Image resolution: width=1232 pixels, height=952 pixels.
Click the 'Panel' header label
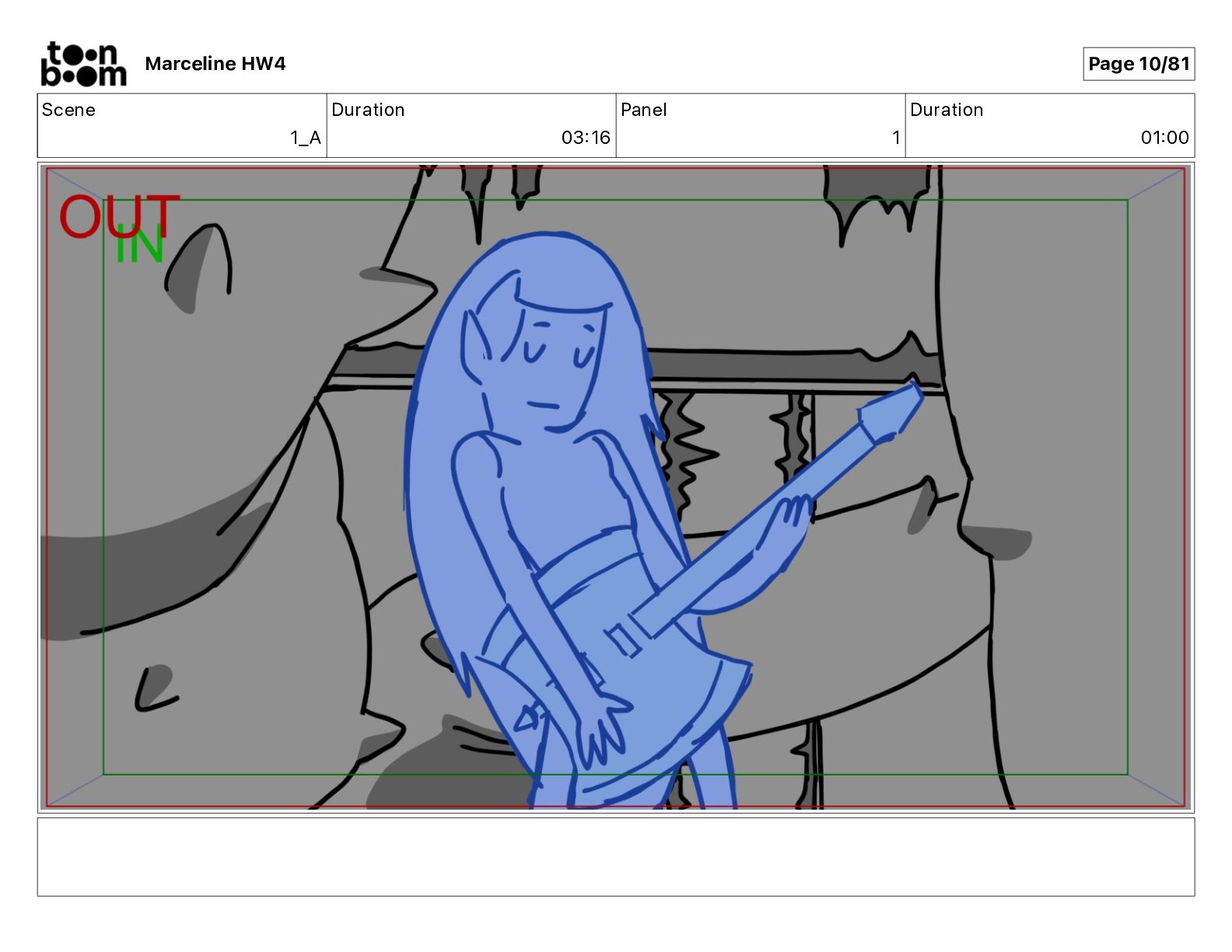pyautogui.click(x=644, y=110)
